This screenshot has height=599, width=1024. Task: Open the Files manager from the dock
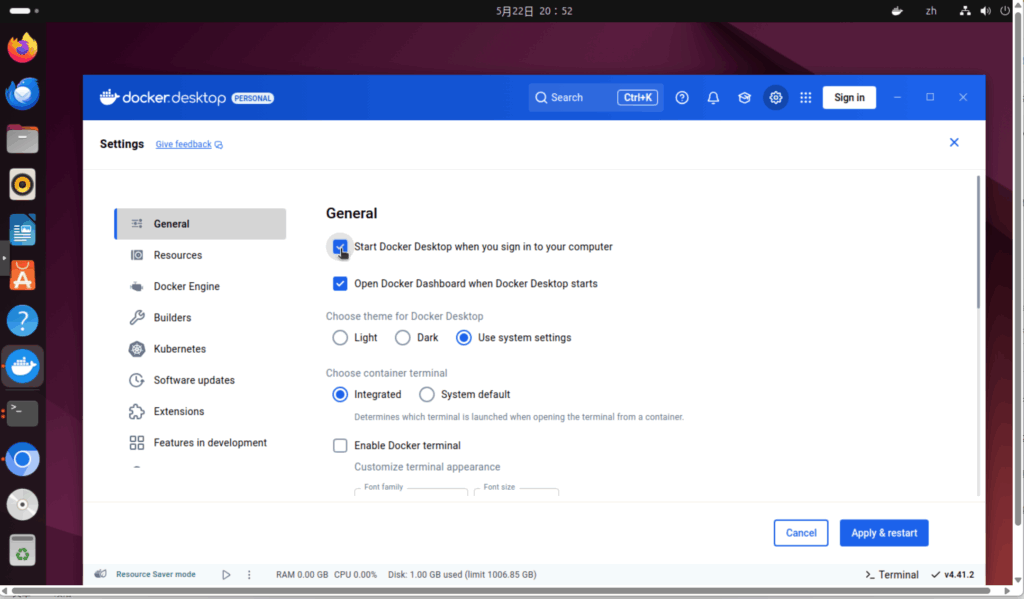22,139
